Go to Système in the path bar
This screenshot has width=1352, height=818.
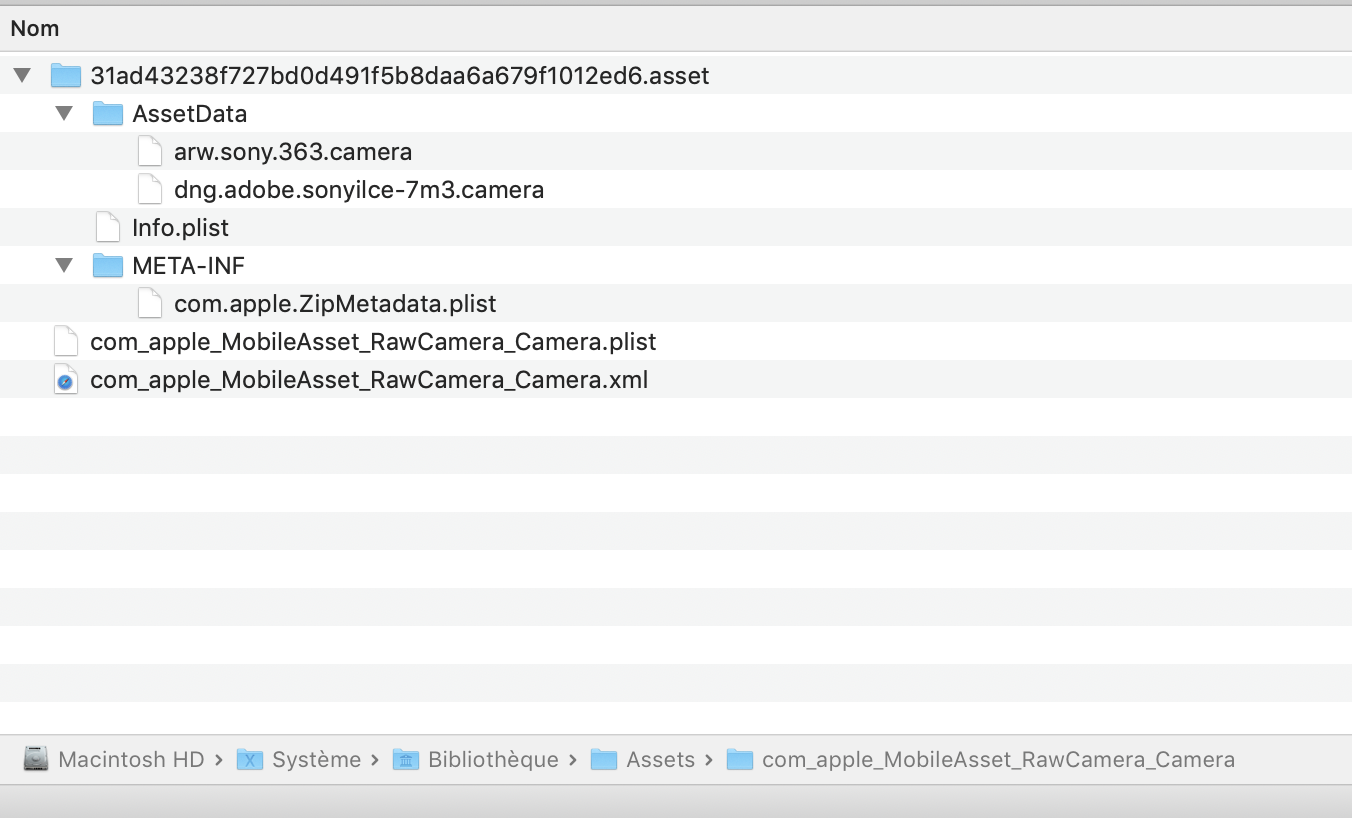[x=316, y=760]
